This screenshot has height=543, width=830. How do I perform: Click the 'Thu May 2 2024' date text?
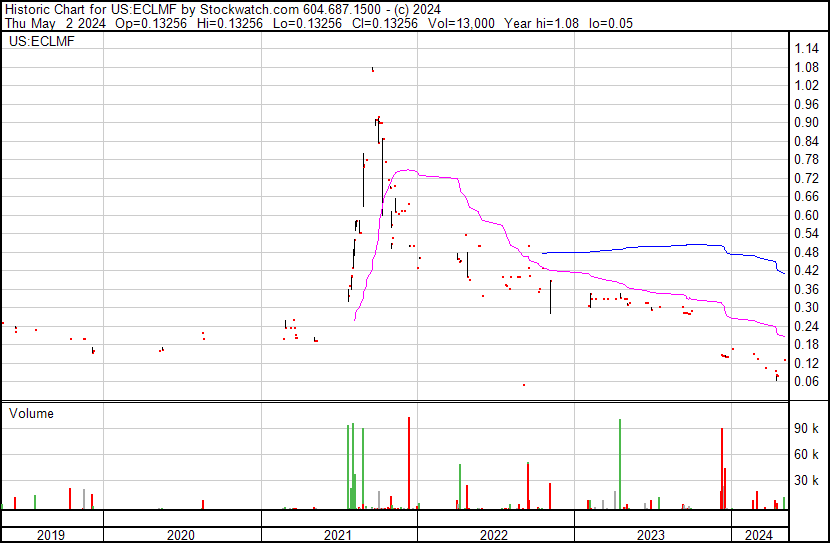pos(55,23)
